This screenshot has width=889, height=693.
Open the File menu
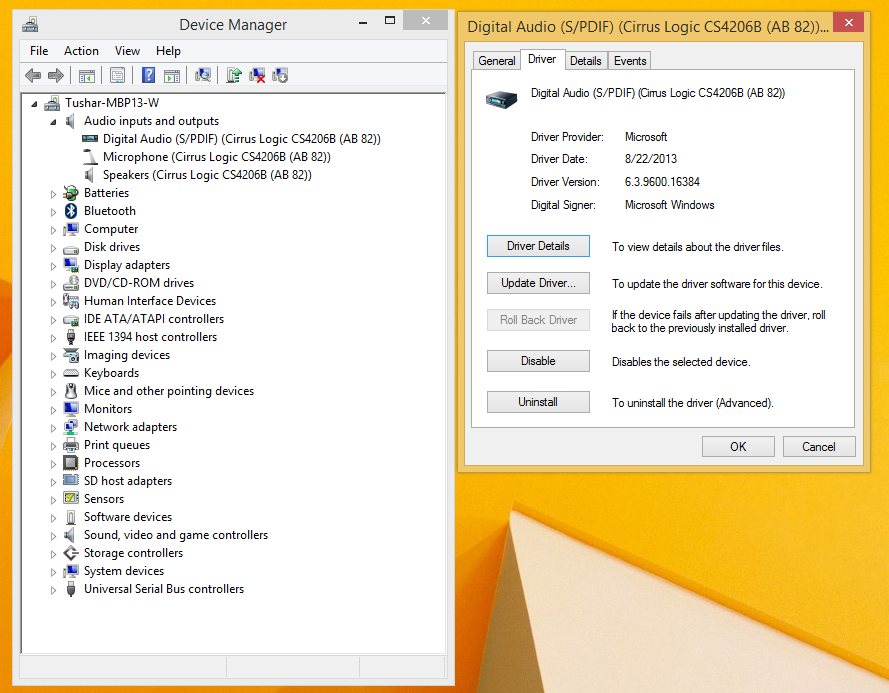pyautogui.click(x=39, y=51)
